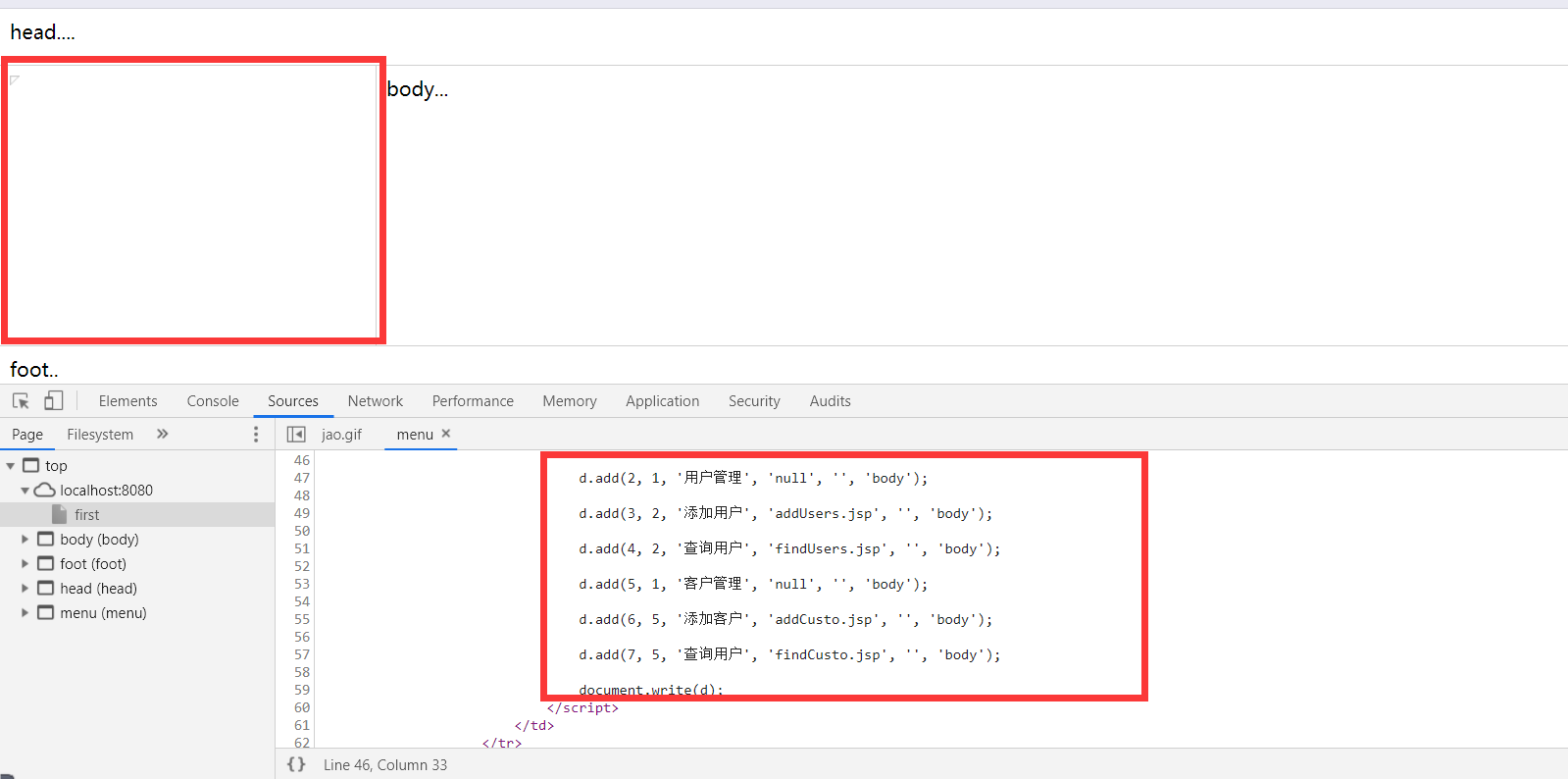Click broken image icon in menu frame
Viewport: 1568px width, 779px height.
coord(15,79)
